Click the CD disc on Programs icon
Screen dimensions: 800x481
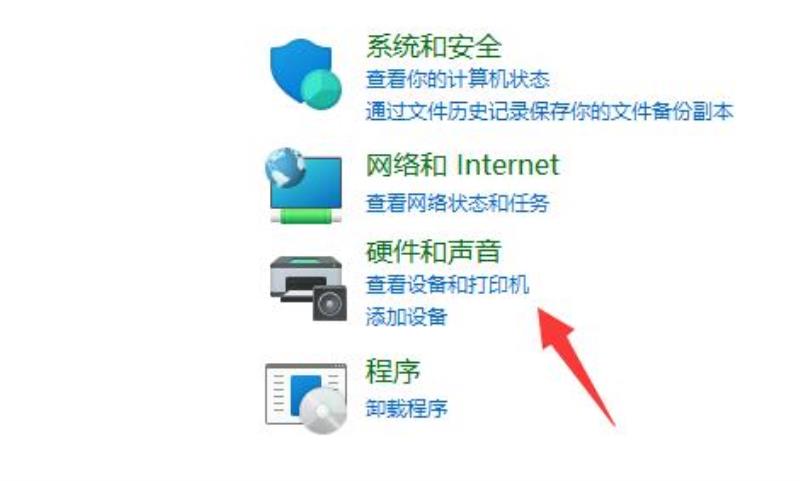tap(323, 411)
